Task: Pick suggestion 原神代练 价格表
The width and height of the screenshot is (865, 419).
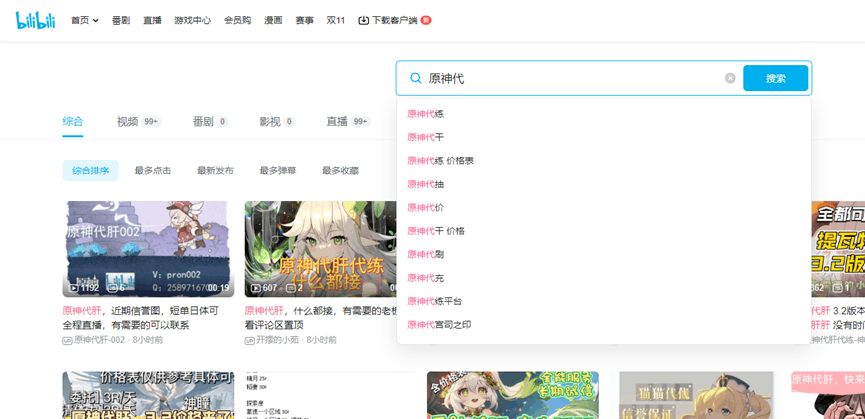Action: pos(604,161)
